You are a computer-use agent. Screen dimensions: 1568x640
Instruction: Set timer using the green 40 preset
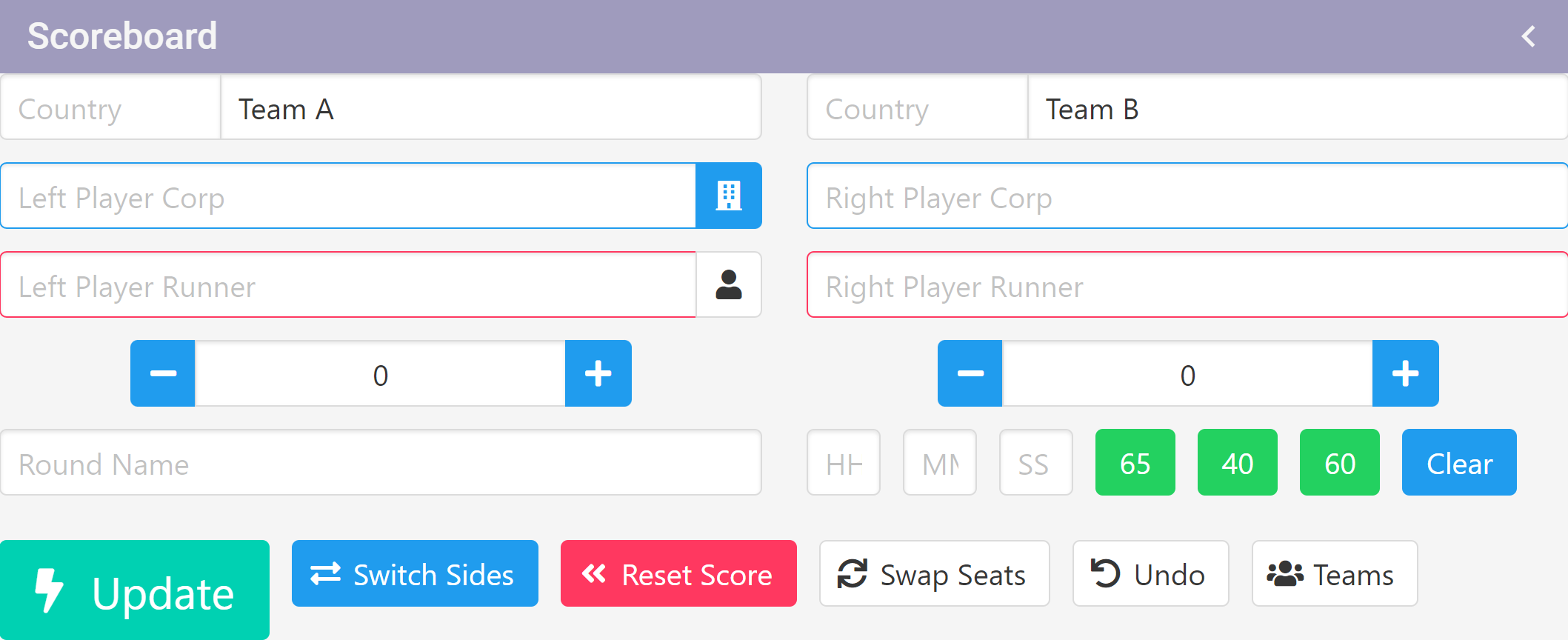(x=1237, y=463)
